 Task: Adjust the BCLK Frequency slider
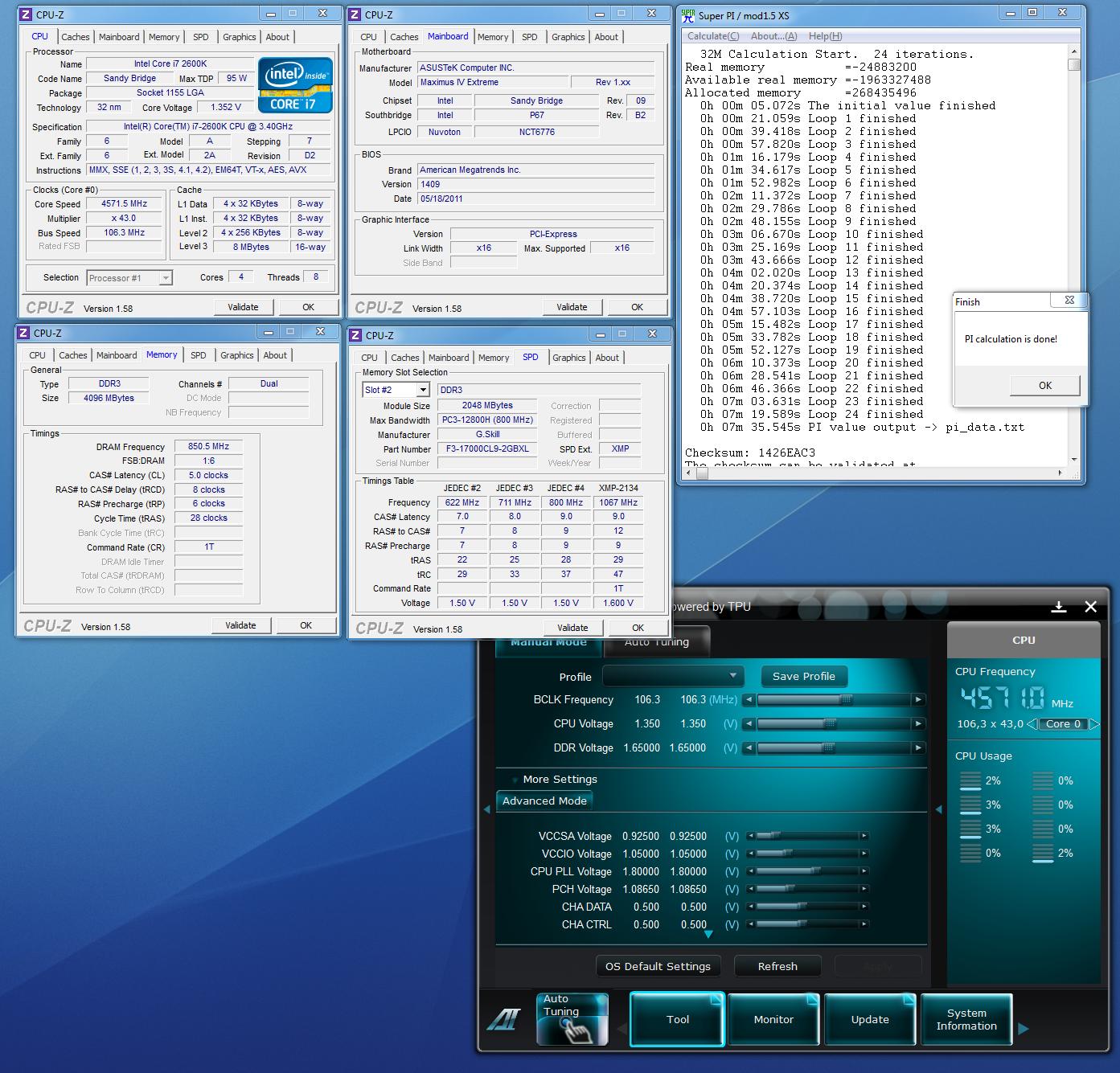pyautogui.click(x=846, y=700)
